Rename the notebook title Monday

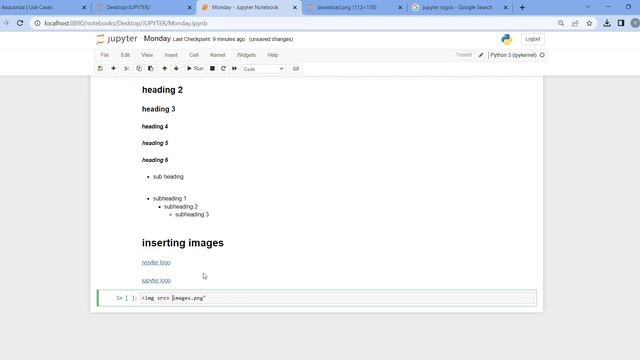pyautogui.click(x=157, y=39)
